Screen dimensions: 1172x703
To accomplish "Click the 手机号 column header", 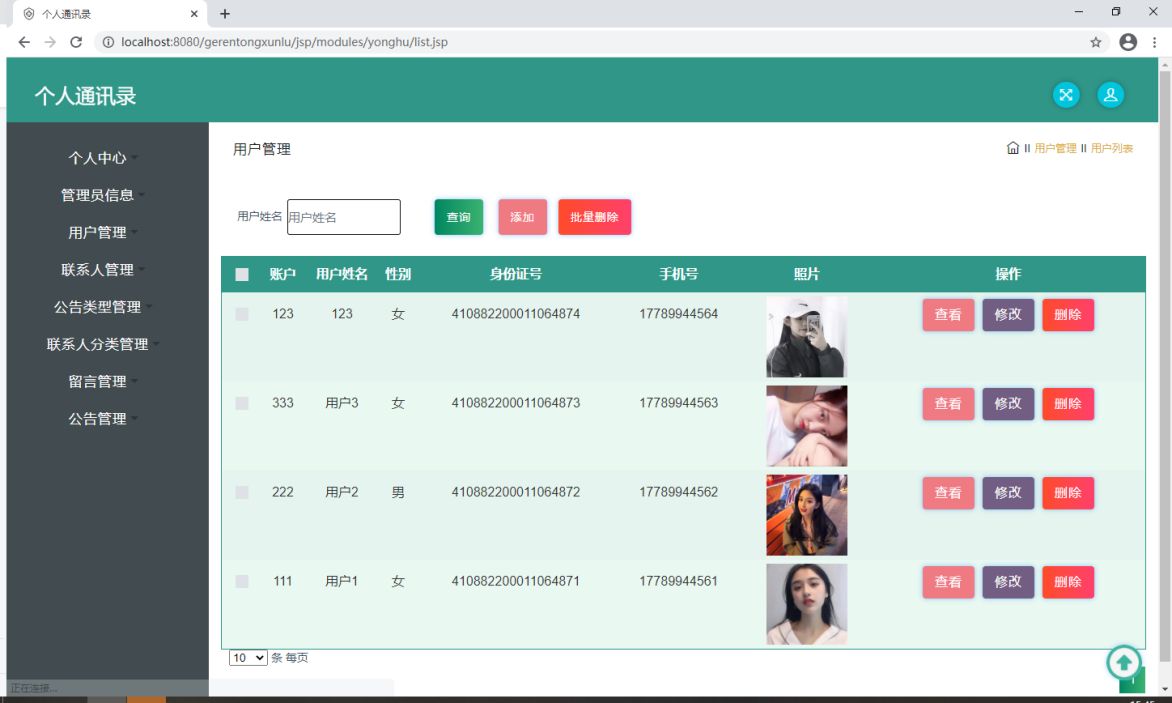I will pyautogui.click(x=679, y=274).
